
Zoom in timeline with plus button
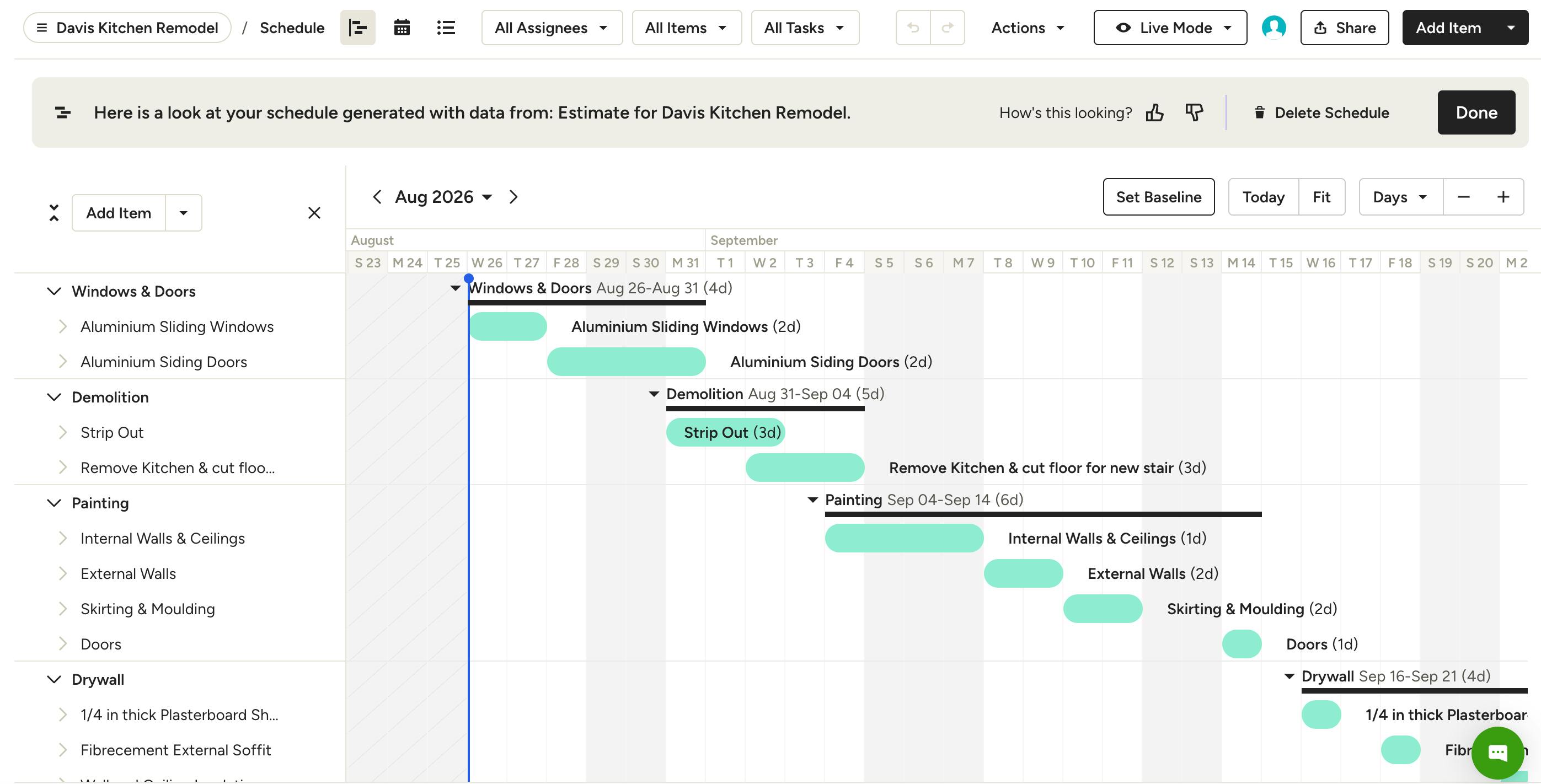point(1503,197)
